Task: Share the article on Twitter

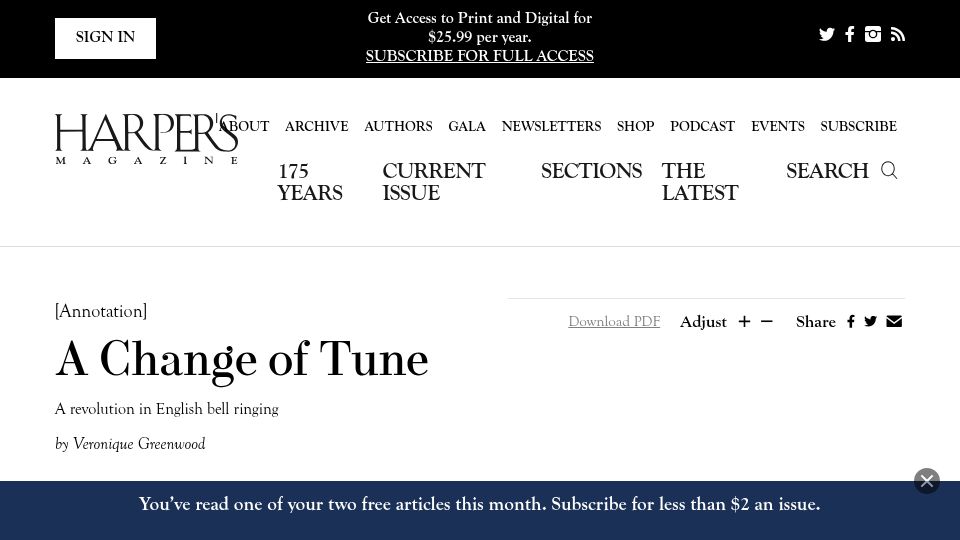Action: point(871,321)
